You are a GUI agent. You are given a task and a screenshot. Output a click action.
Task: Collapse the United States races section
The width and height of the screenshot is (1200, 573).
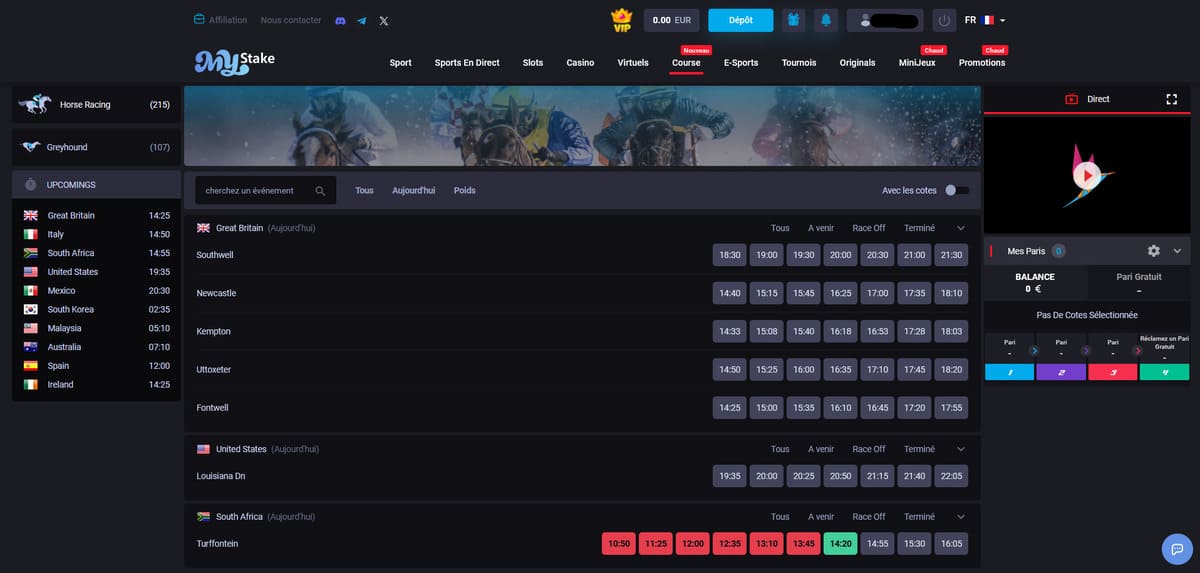[x=961, y=449]
